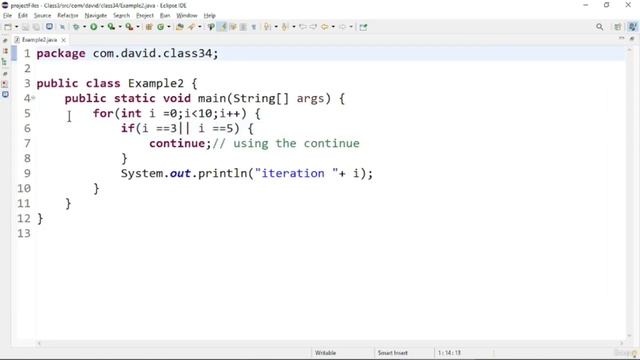
Task: Expand the Run configurations dropdown arrow
Action: tap(102, 27)
